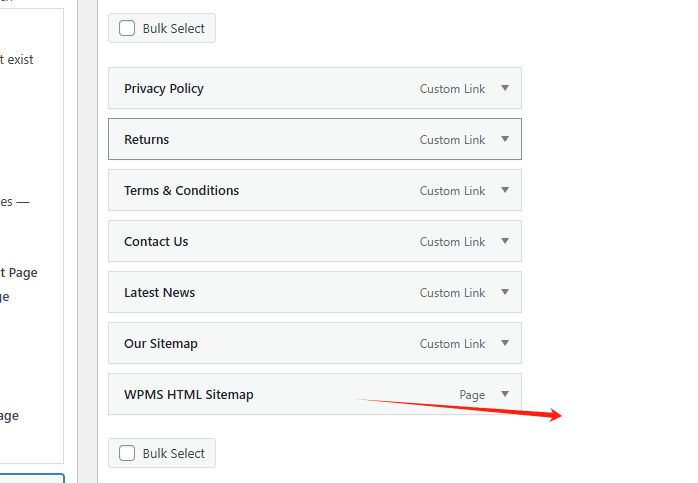Select the Terms & Conditions item title

(181, 191)
